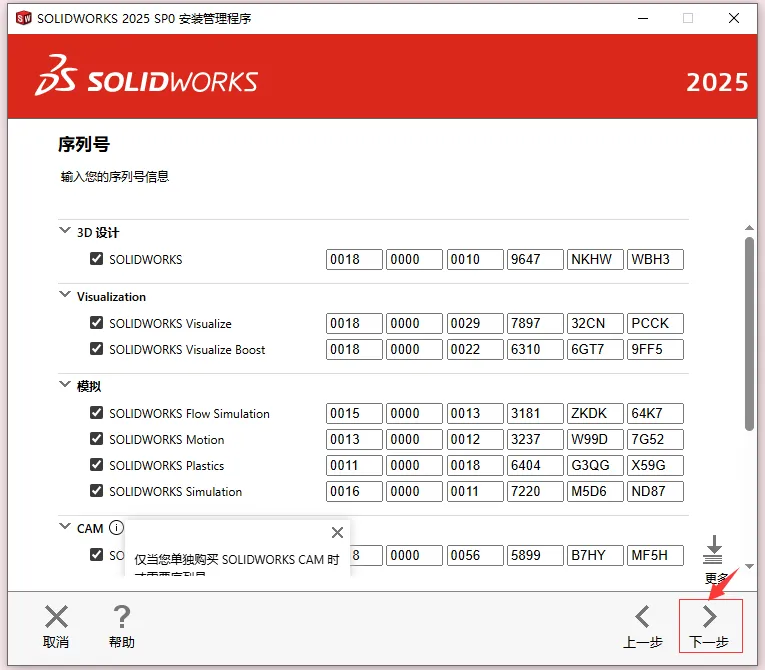765x670 pixels.
Task: Click the Cancel X button
Action: point(56,627)
